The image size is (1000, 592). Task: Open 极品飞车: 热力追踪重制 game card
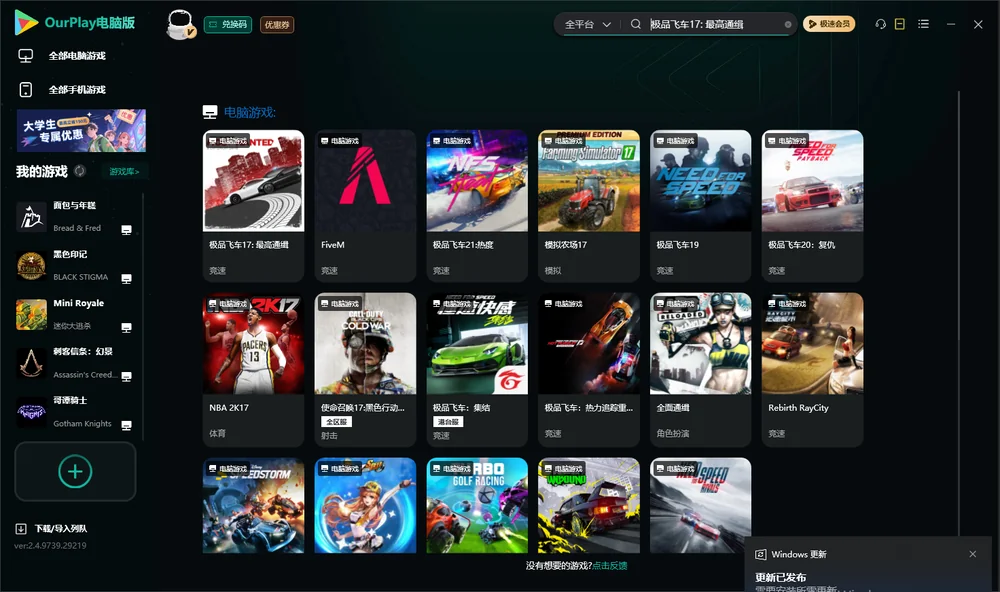point(589,369)
